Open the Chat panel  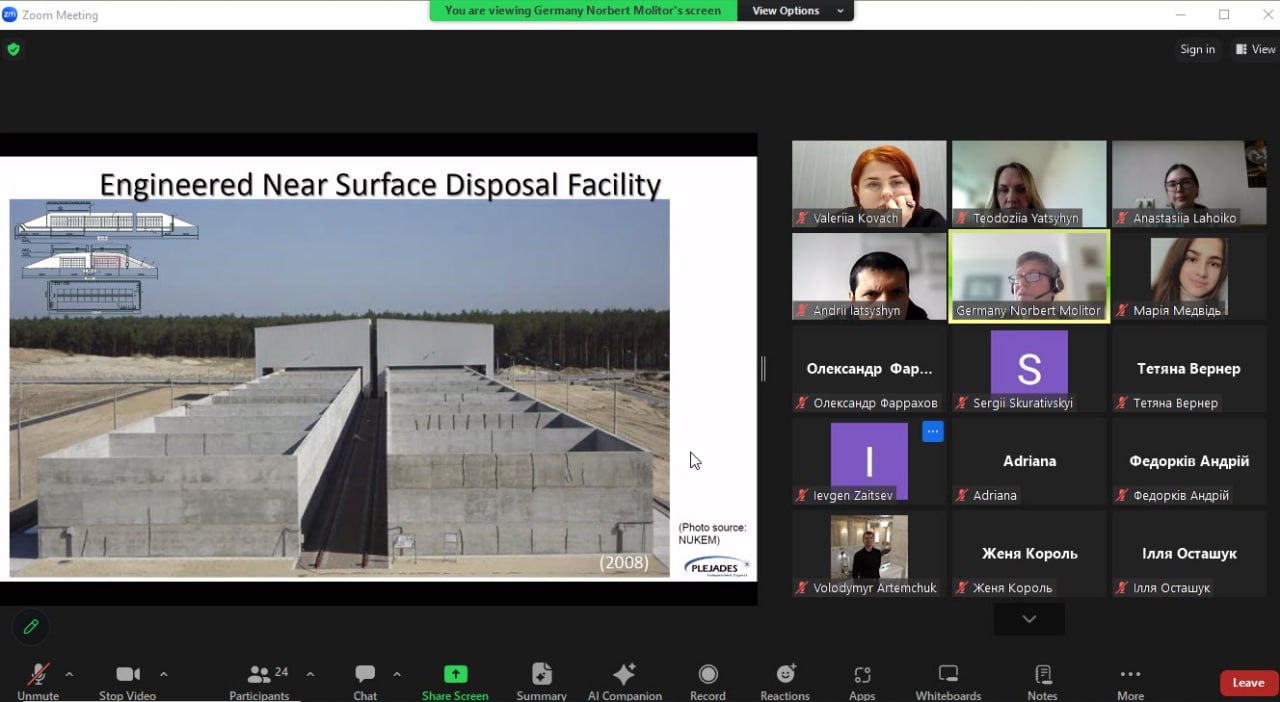point(365,675)
